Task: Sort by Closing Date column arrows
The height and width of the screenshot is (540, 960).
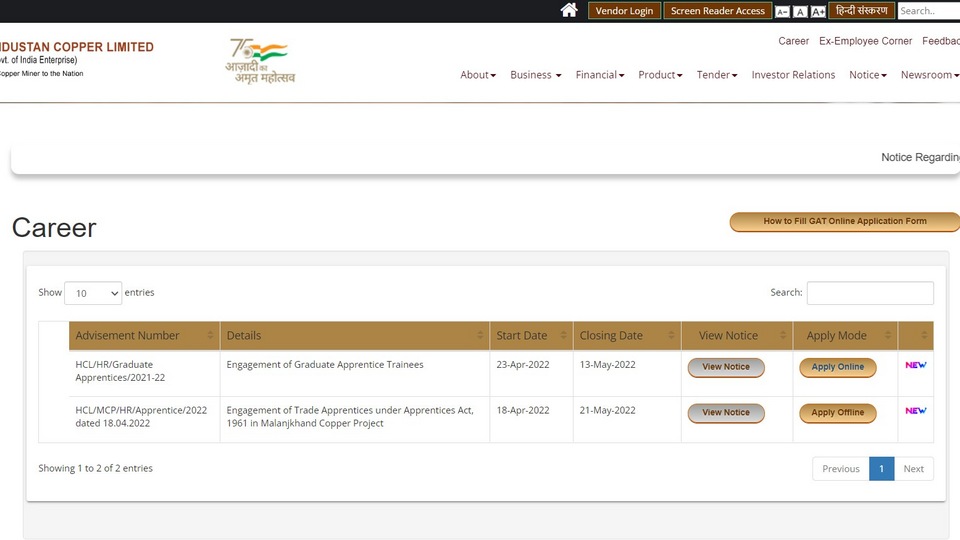Action: [671, 335]
